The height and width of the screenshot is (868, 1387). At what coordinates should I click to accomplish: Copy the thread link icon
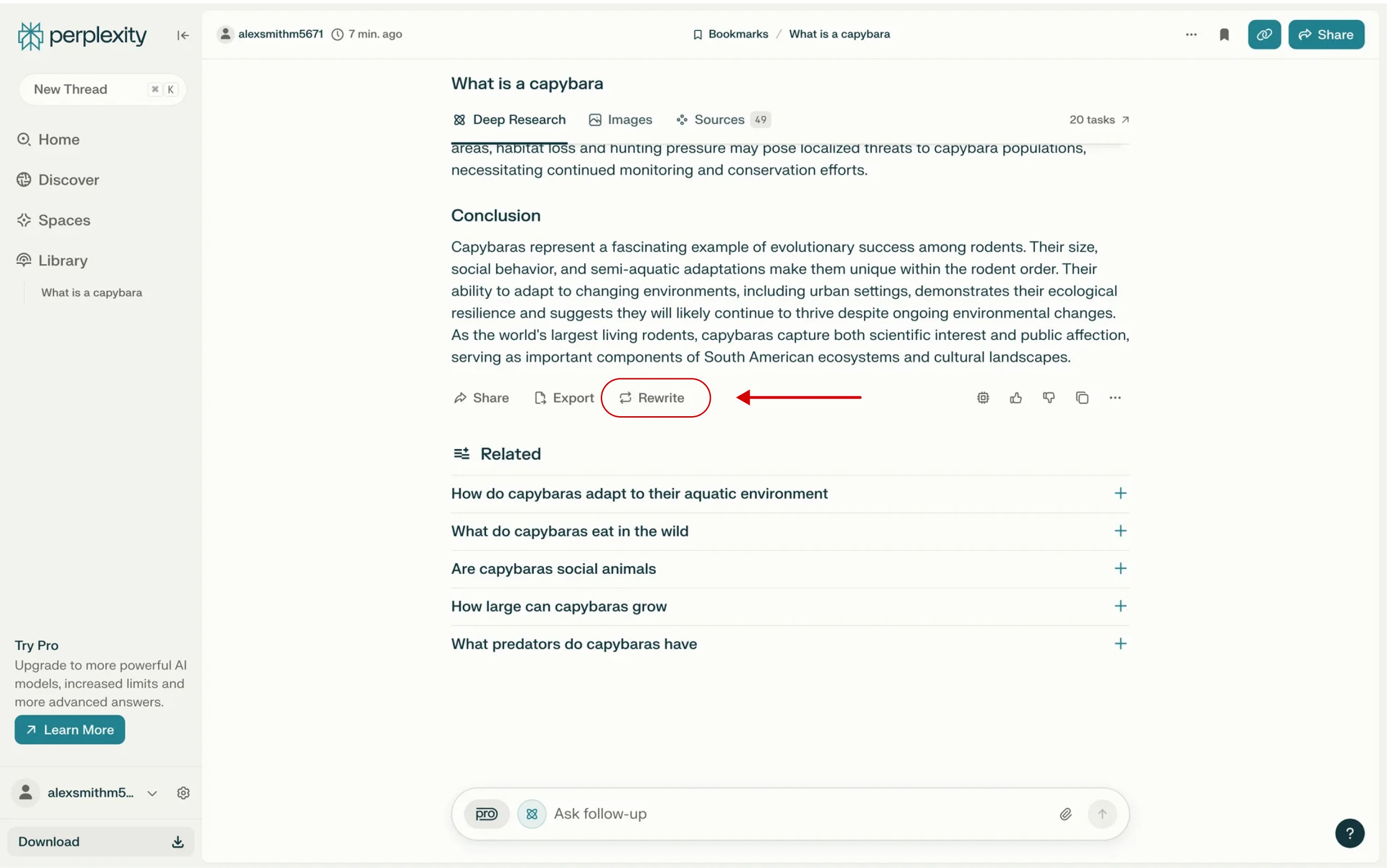tap(1265, 34)
